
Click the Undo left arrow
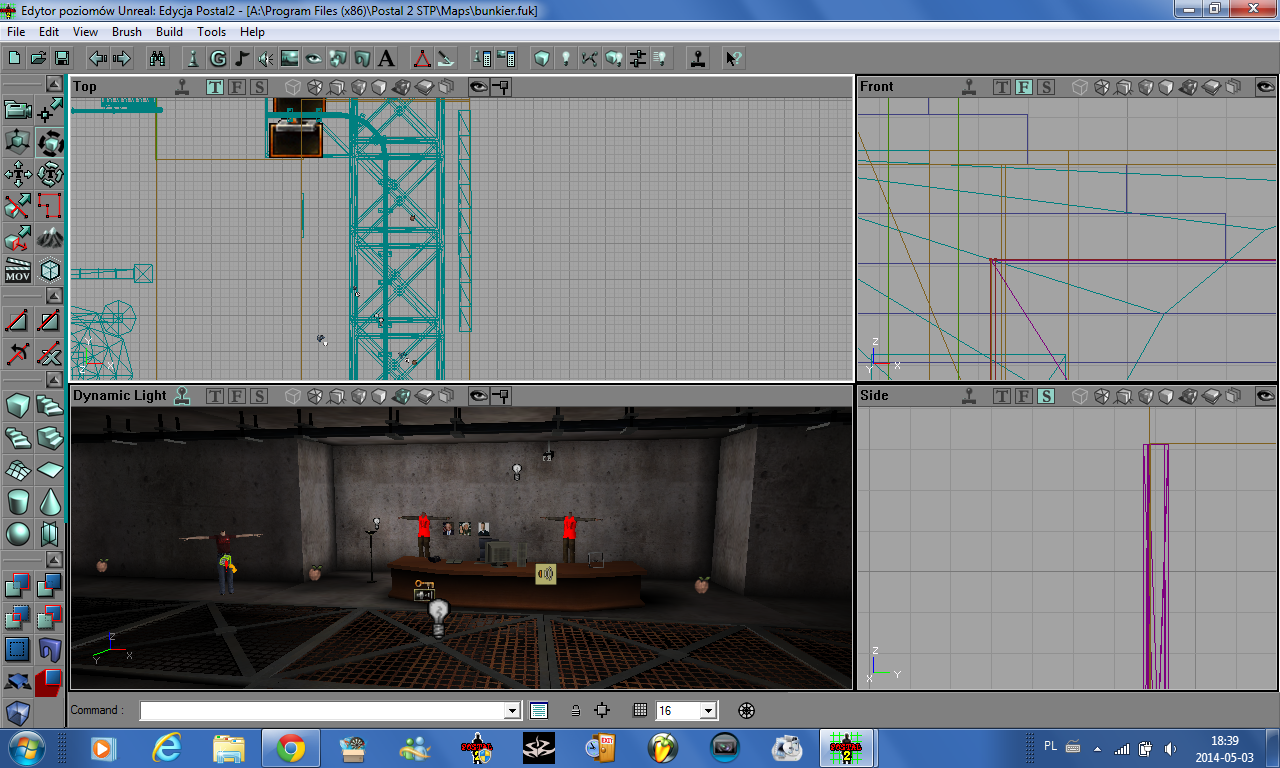(x=98, y=58)
